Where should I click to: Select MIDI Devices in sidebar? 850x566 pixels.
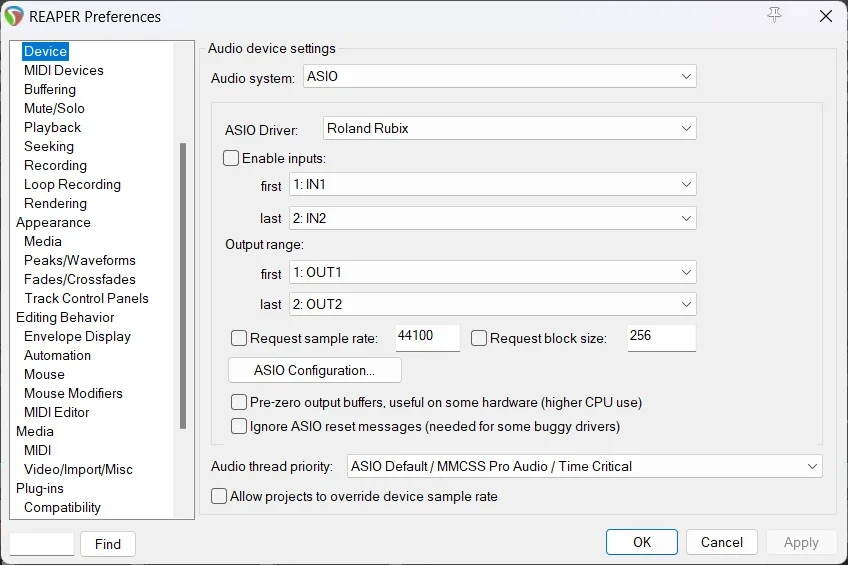(63, 70)
